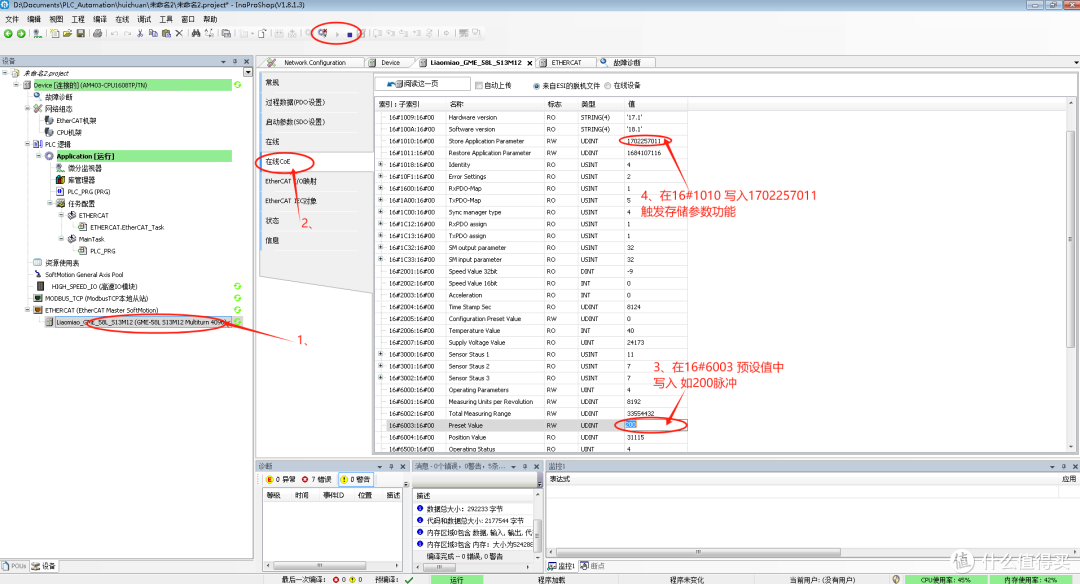
Task: Click the Preset Value 16#6003 value field
Action: [x=655, y=426]
